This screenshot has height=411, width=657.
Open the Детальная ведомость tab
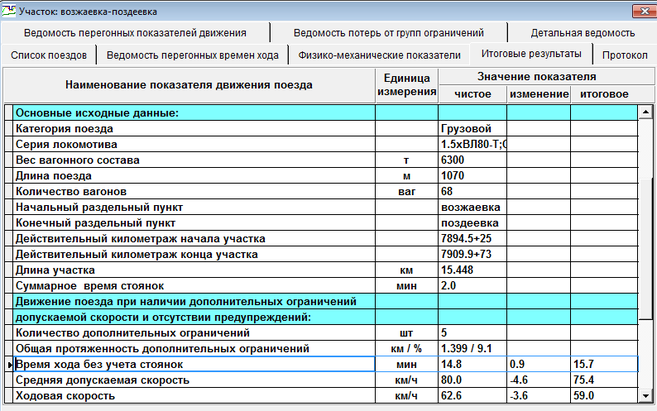(582, 33)
